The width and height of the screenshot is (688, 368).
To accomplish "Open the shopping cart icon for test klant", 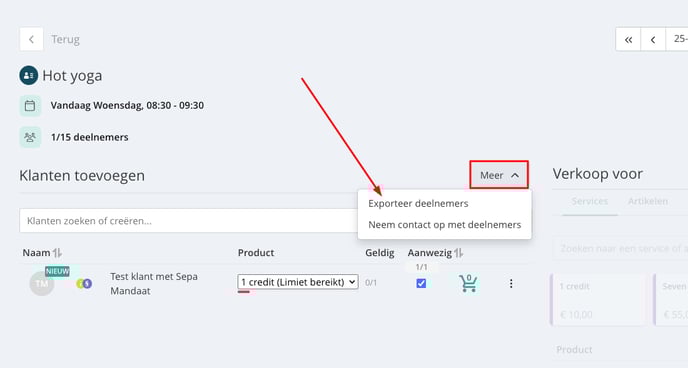I will point(468,283).
